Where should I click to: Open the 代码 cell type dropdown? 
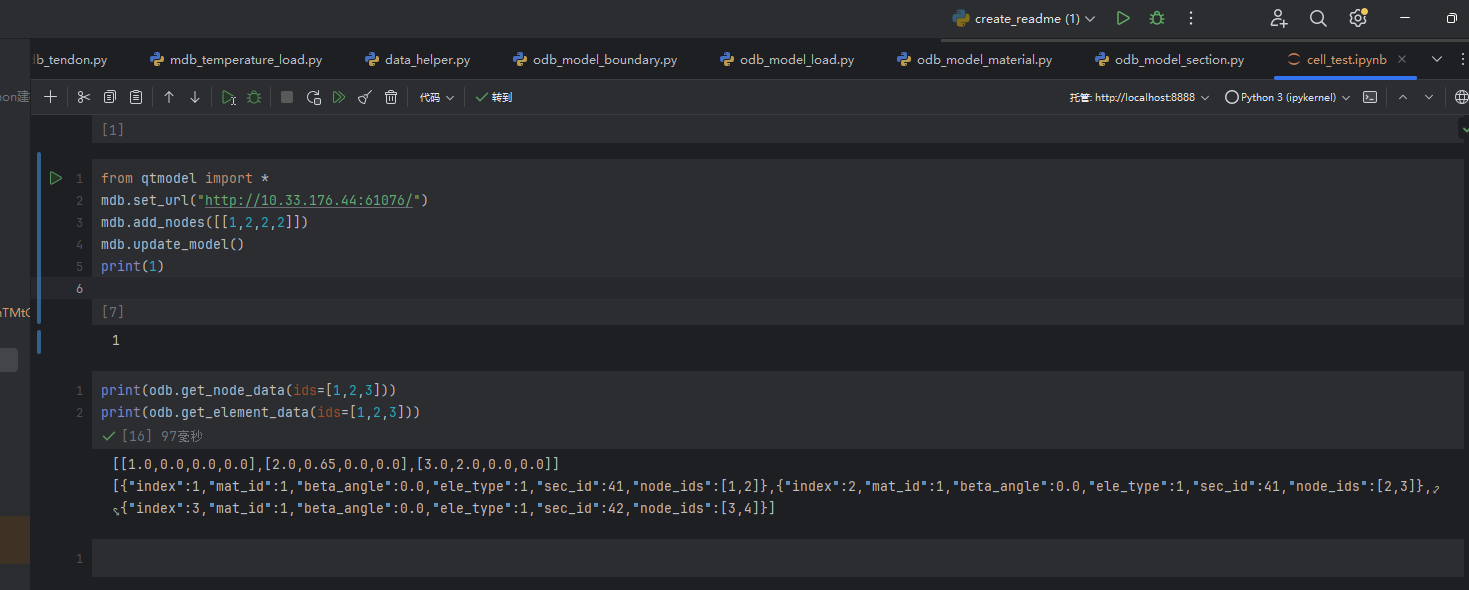(436, 97)
